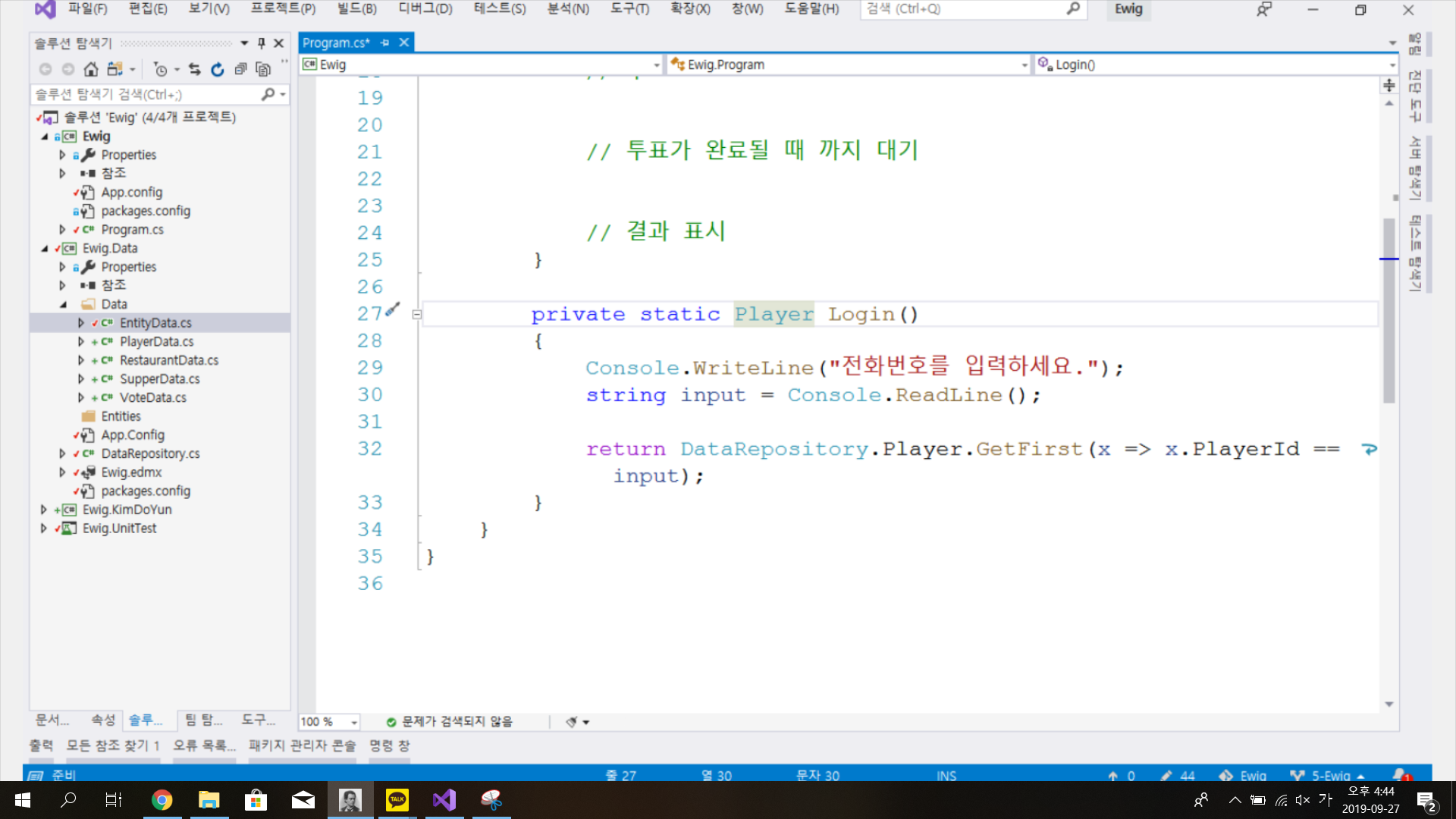Open the 100 % zoom level combo

point(353,722)
